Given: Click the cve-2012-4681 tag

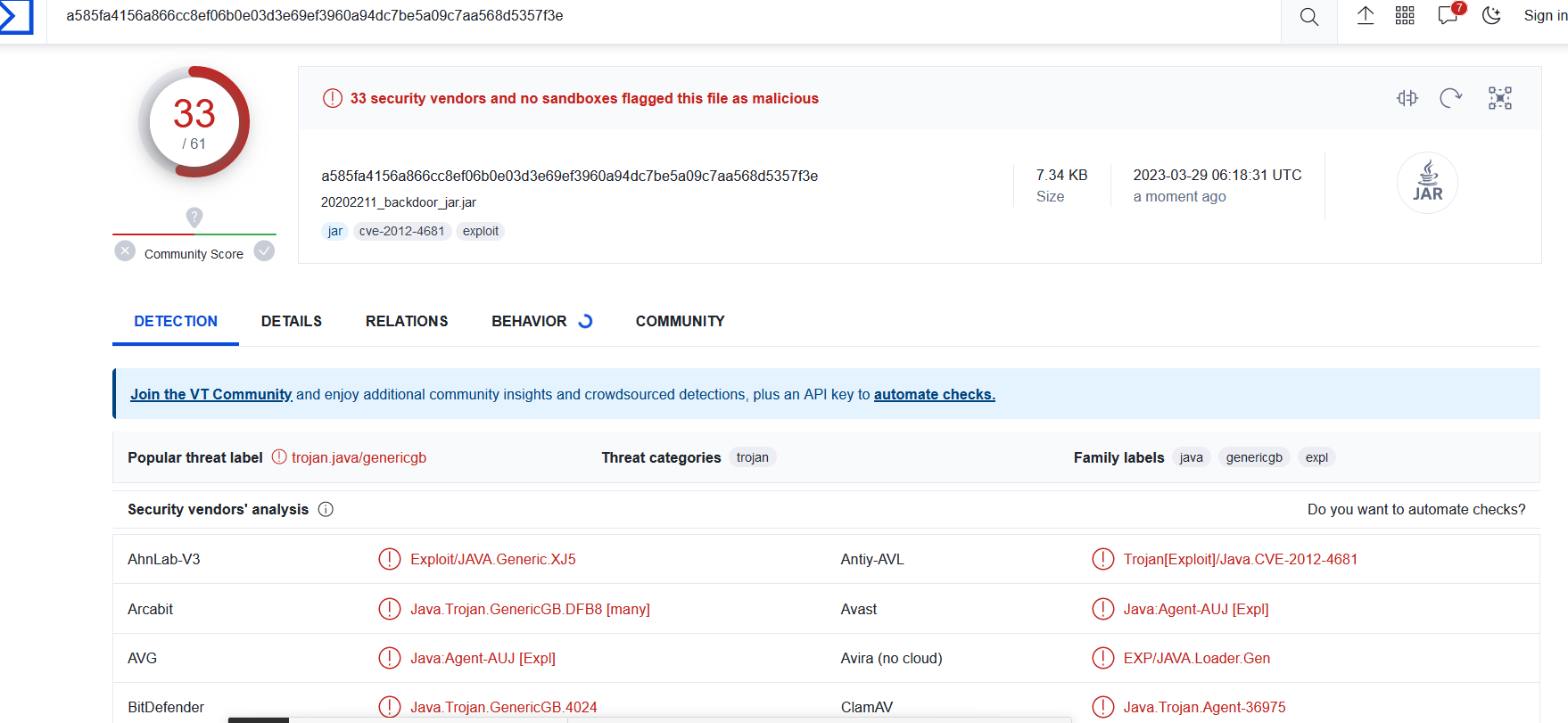Looking at the screenshot, I should coord(401,231).
